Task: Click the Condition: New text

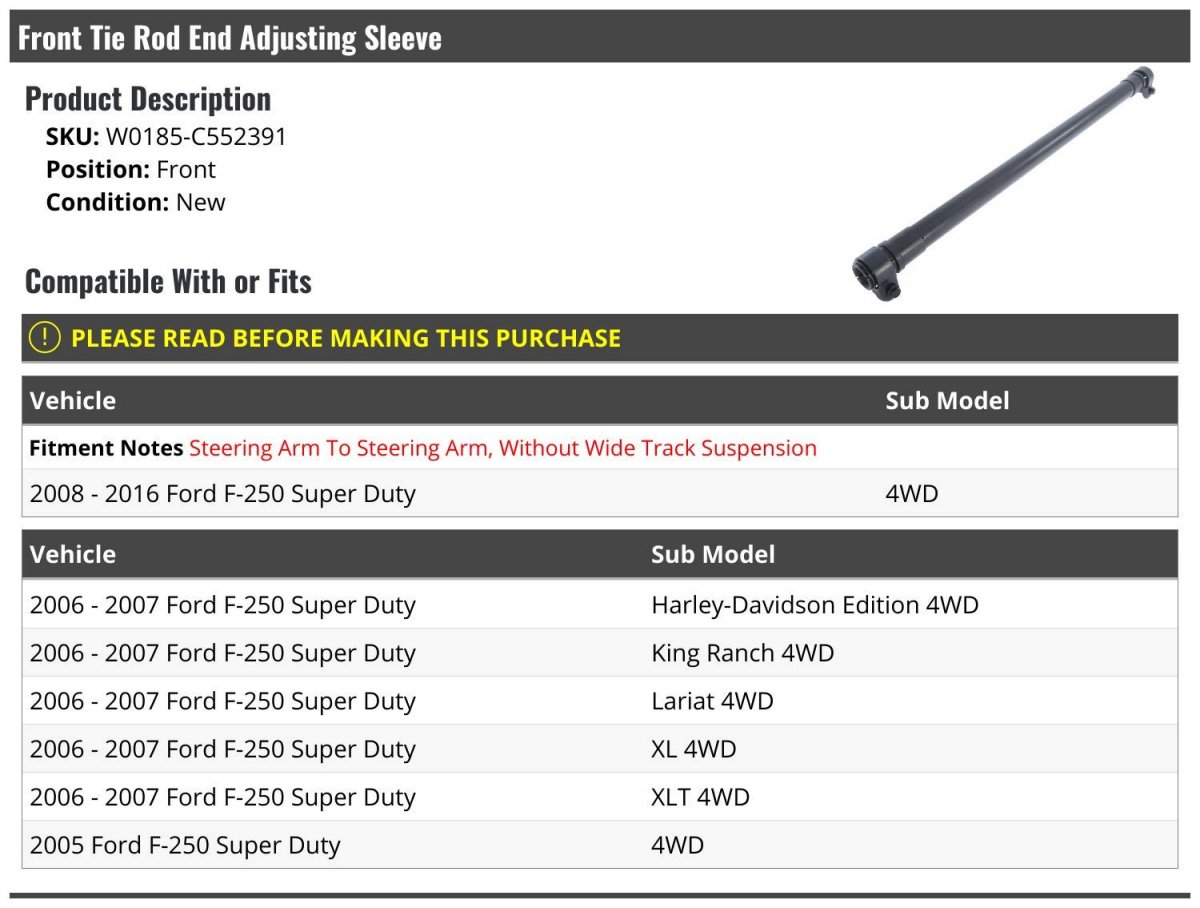Action: point(136,202)
